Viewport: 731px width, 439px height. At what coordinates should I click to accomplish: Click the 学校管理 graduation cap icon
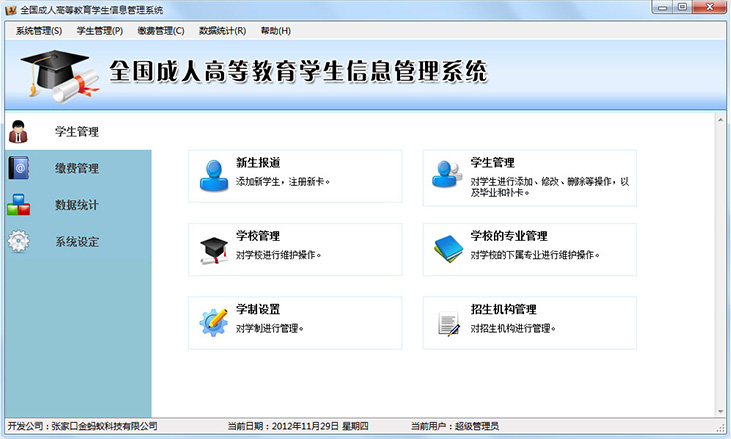pos(214,250)
